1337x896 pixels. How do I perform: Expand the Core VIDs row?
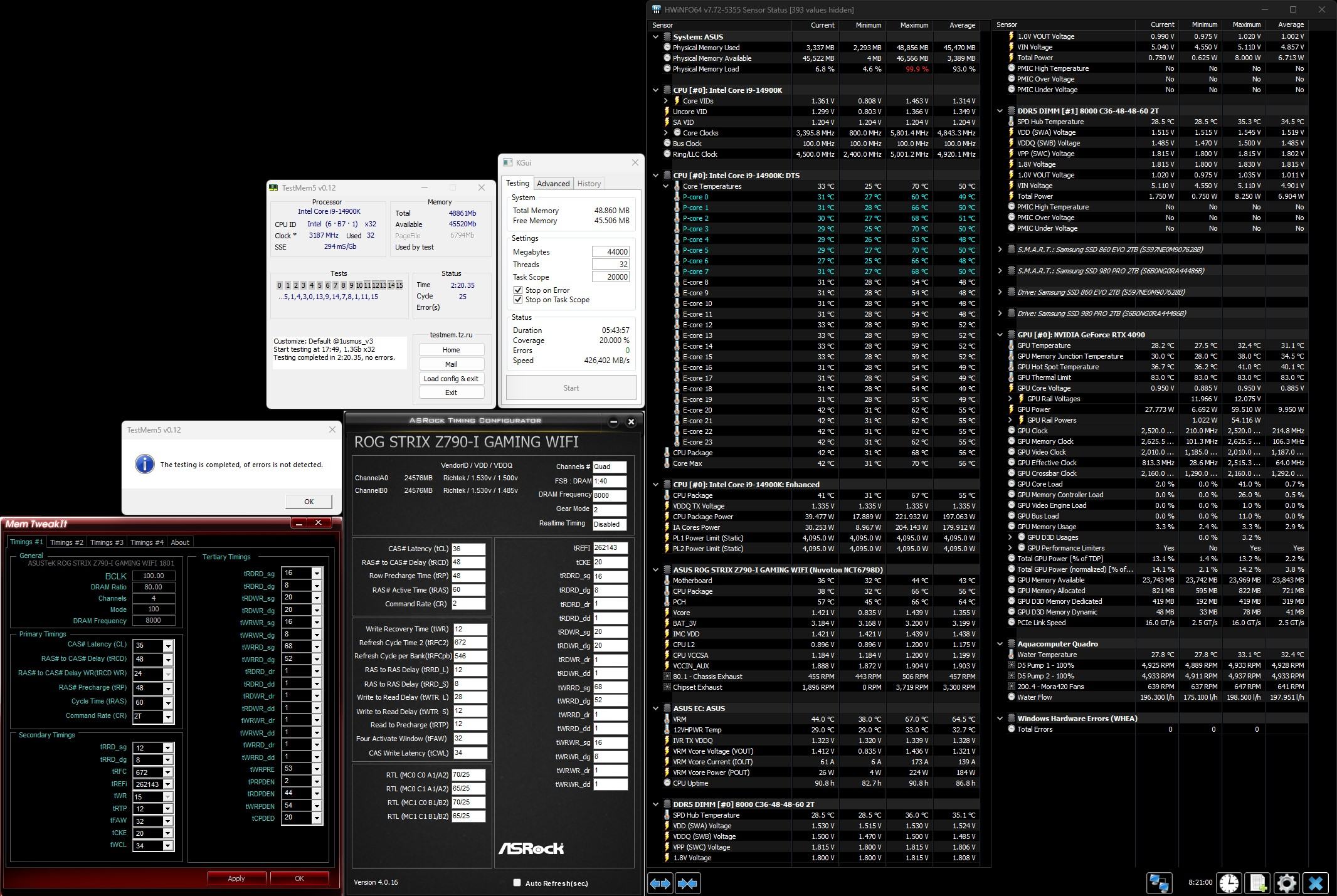(666, 101)
